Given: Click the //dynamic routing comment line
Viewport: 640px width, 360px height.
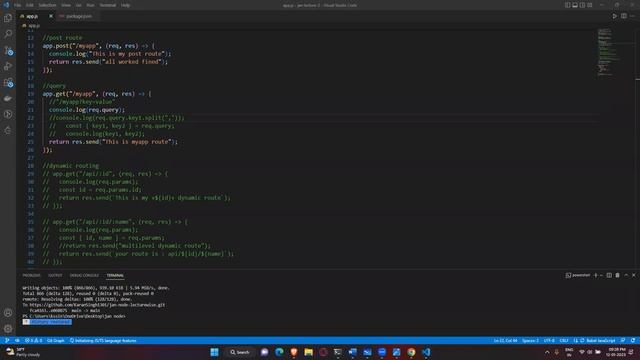Looking at the screenshot, I should (71, 166).
